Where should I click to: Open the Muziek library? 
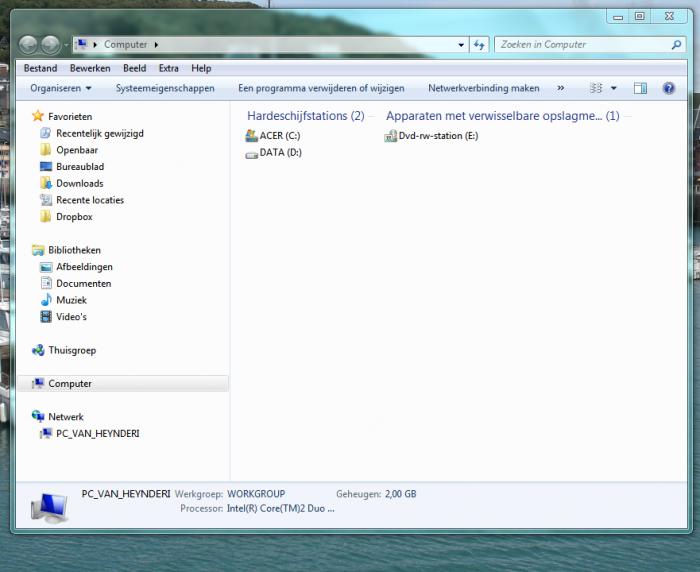point(71,300)
